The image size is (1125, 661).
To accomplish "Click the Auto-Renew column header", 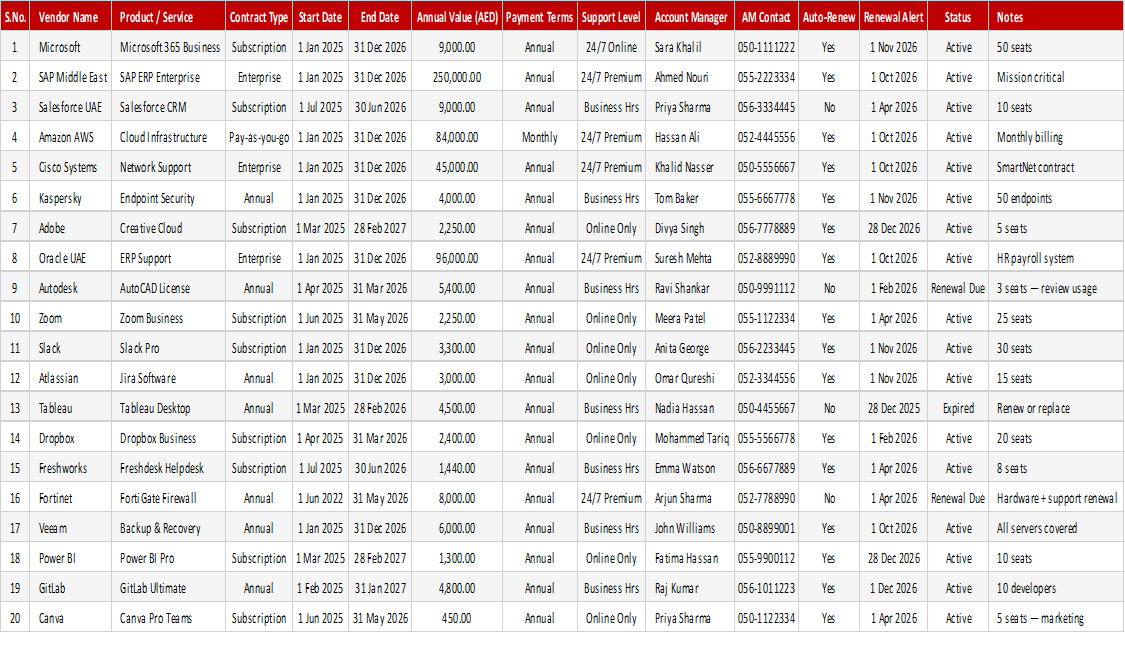I will tap(829, 17).
